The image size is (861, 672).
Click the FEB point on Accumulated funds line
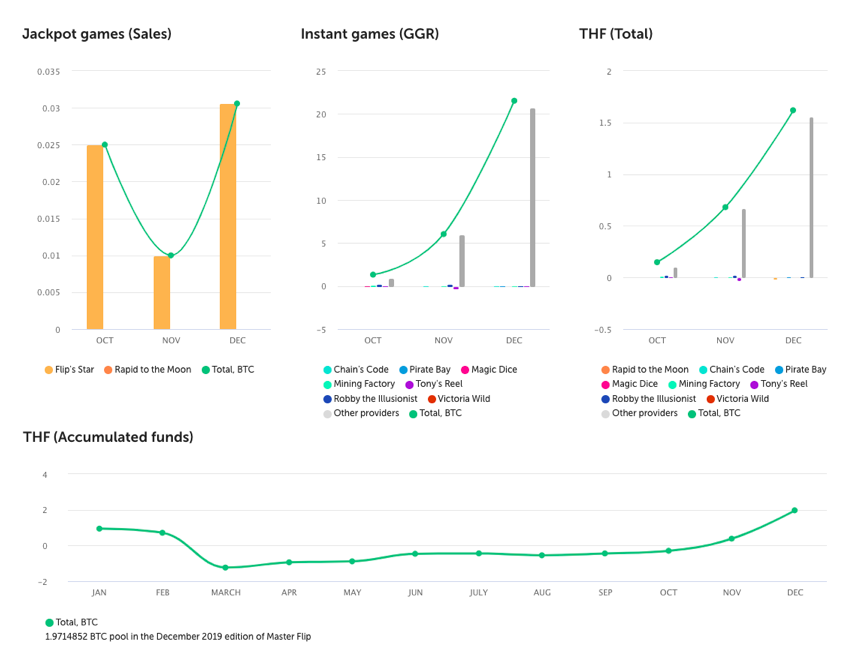163,533
